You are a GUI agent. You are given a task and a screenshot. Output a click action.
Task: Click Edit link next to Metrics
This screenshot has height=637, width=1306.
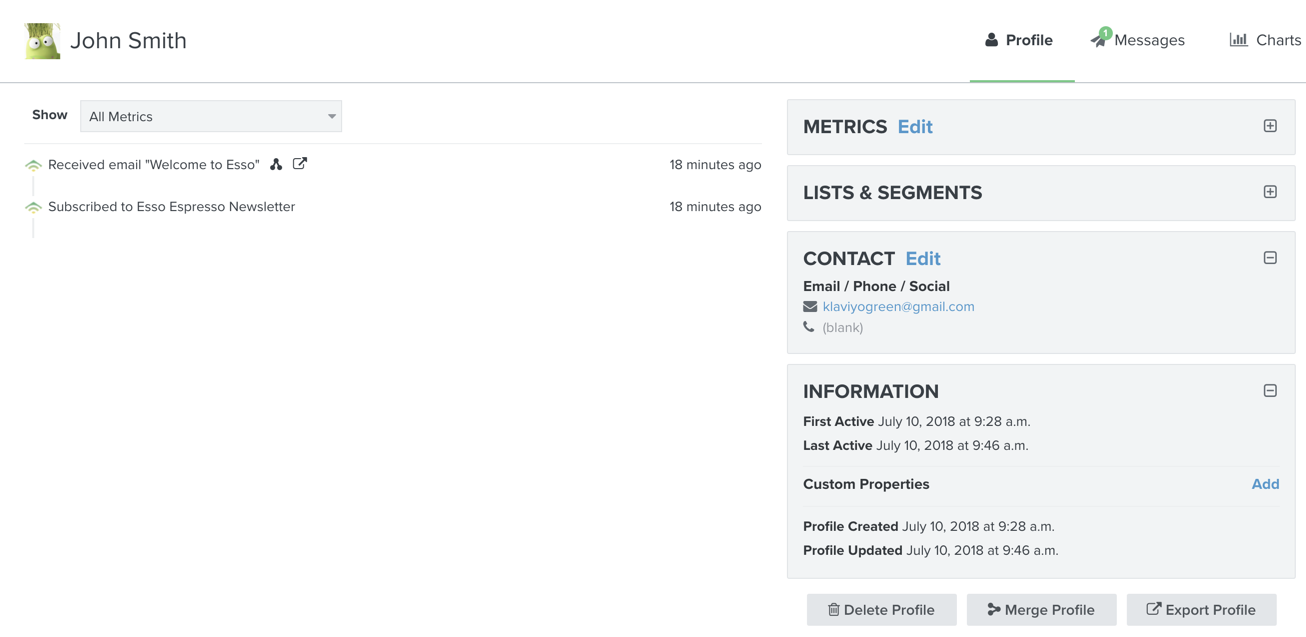[x=914, y=127]
